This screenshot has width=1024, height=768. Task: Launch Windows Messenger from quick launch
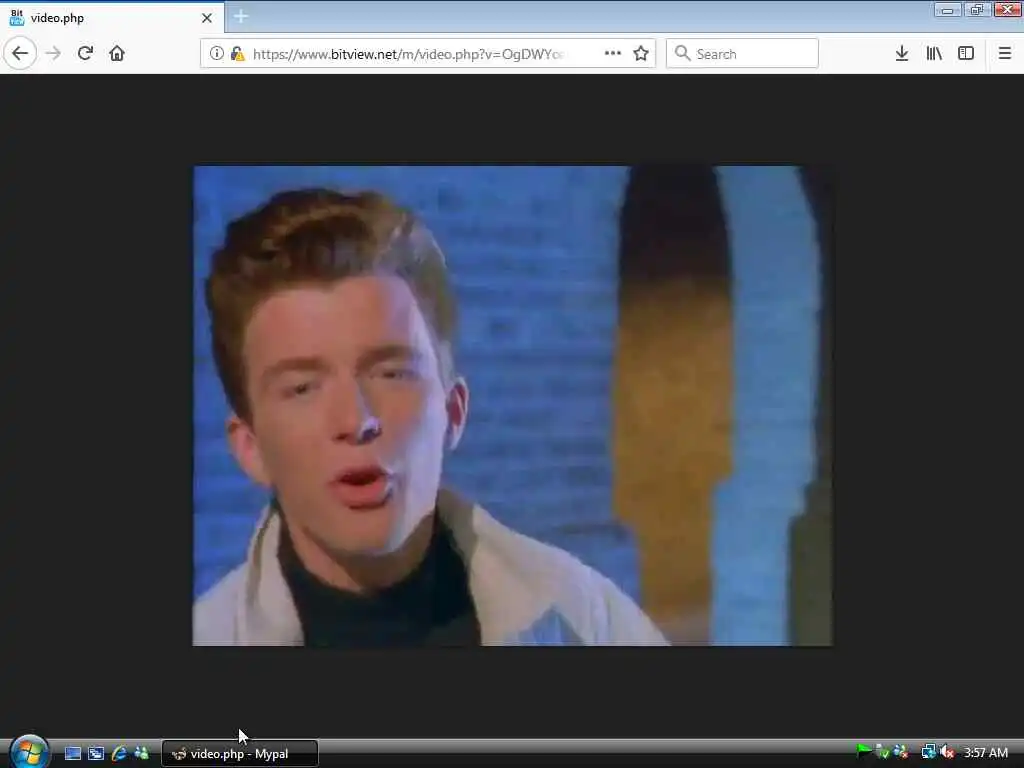coord(141,754)
